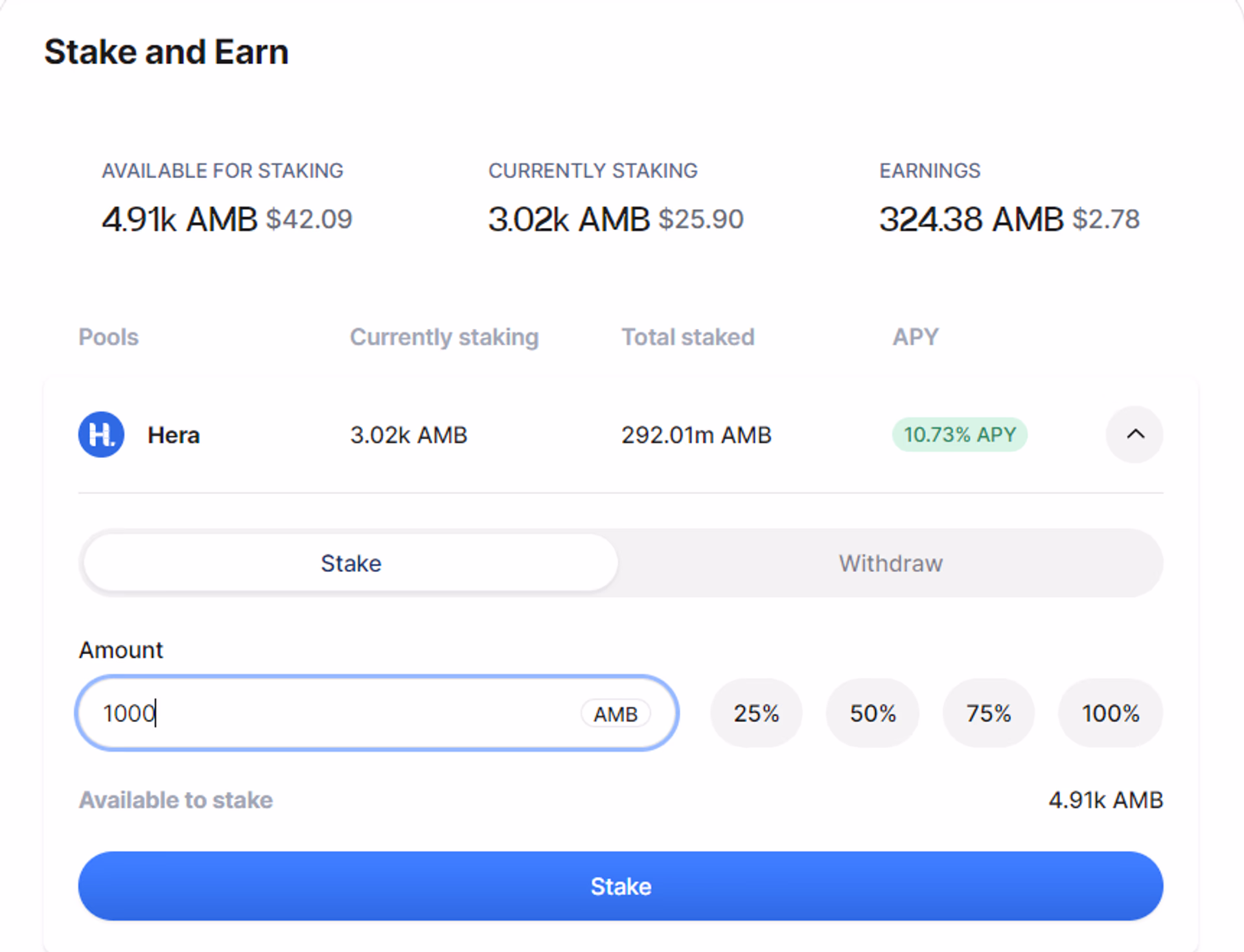Choose the 25% amount preset

point(756,713)
